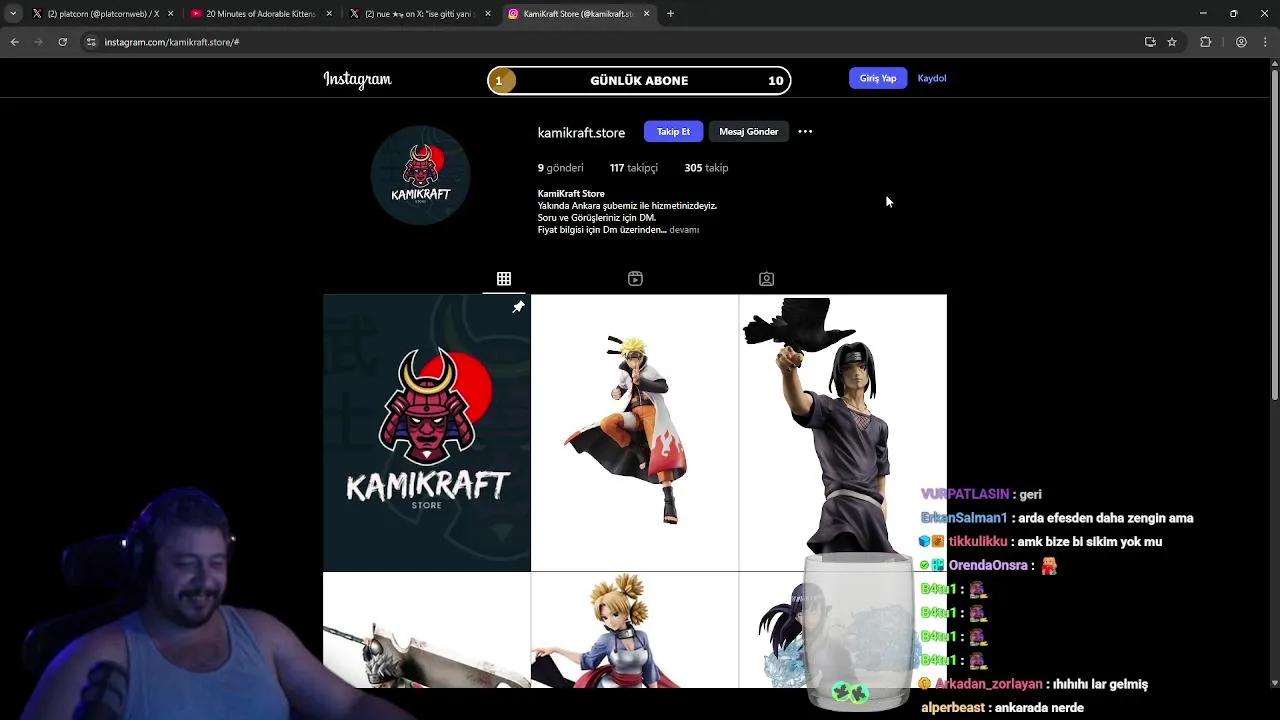The image size is (1280, 720).
Task: Click the Instagram logo
Action: click(x=357, y=79)
